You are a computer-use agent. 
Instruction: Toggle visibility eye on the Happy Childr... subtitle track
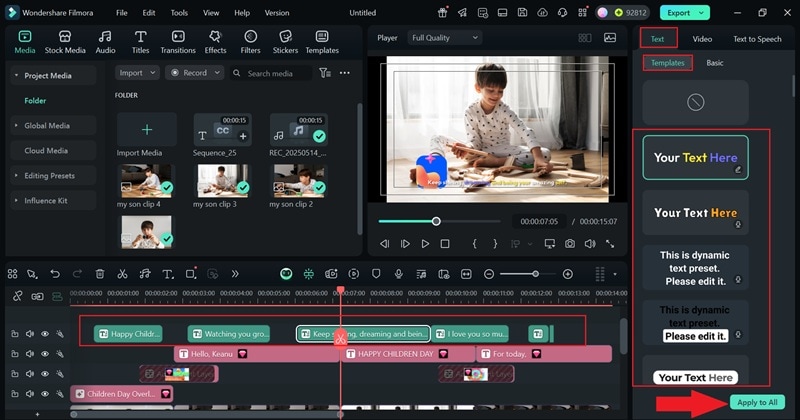click(45, 334)
